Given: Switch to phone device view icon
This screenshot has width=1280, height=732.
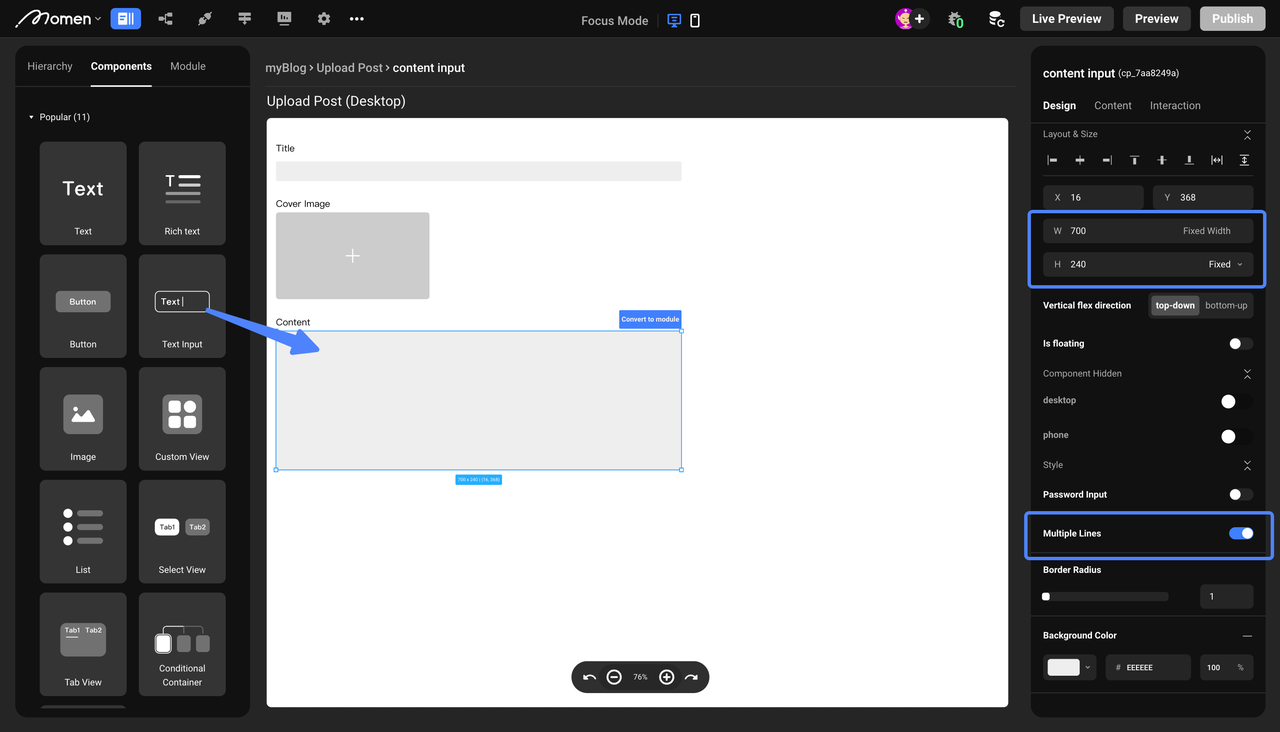Looking at the screenshot, I should click(x=695, y=20).
